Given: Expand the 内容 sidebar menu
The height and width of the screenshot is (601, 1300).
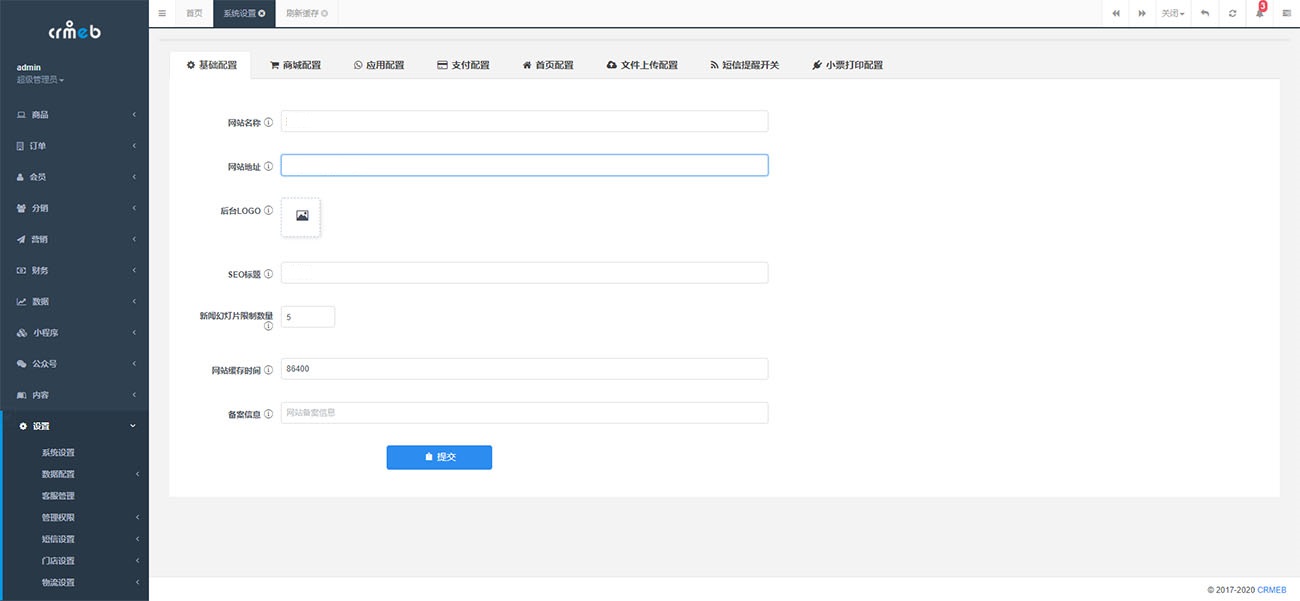Looking at the screenshot, I should (74, 395).
